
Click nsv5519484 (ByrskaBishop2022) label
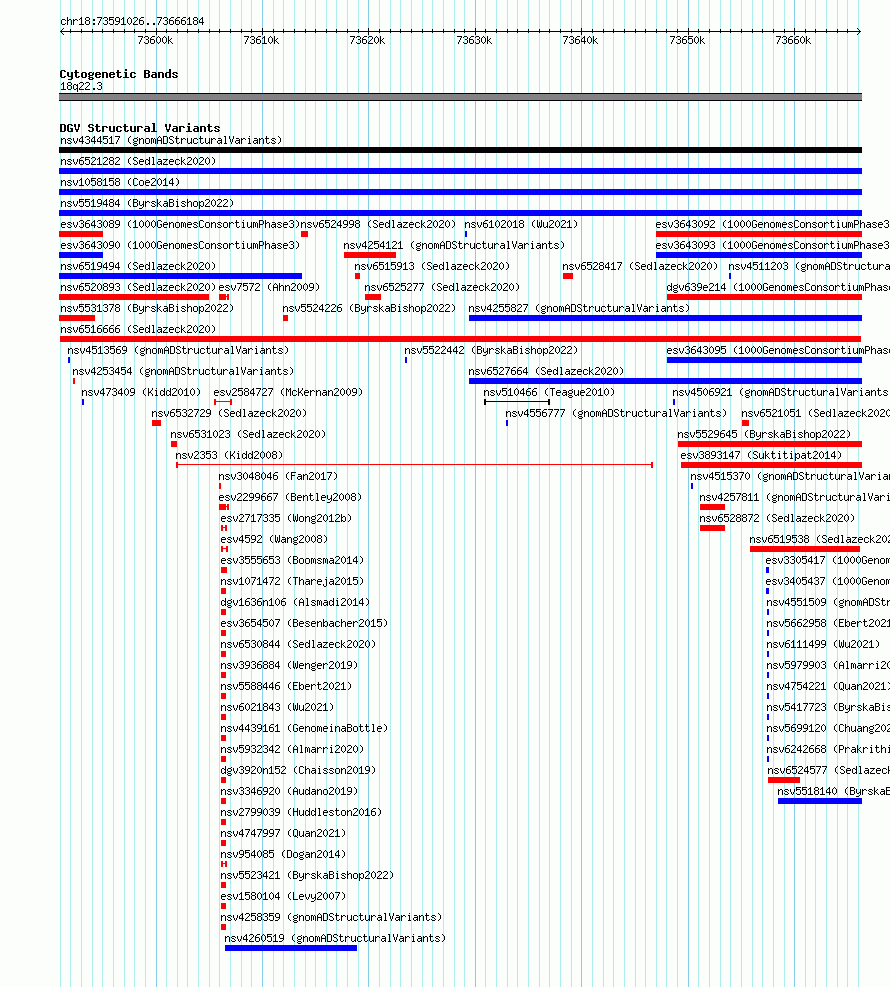pos(147,203)
